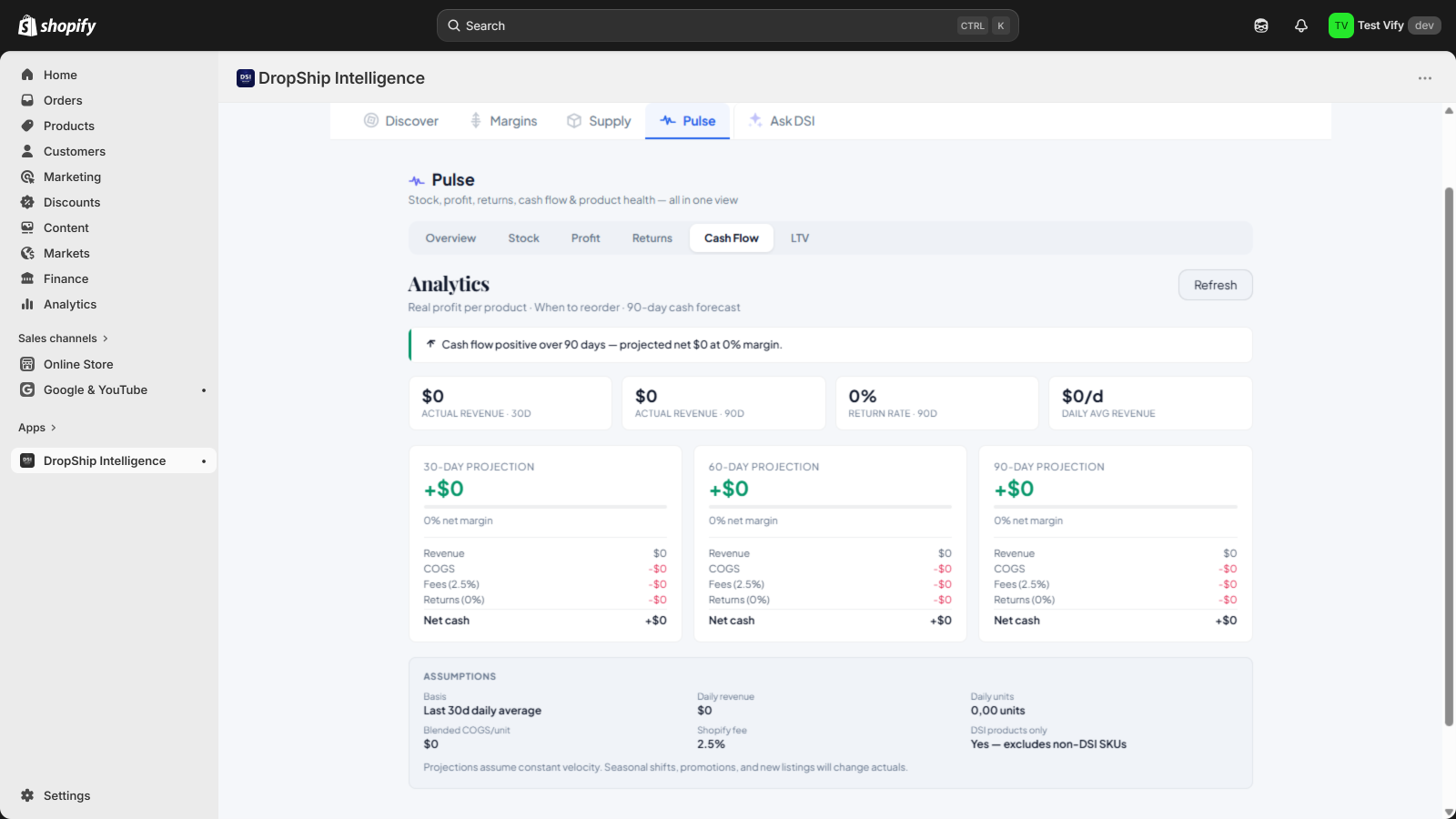
Task: Click the Pulse heading pulse icon
Action: pyautogui.click(x=417, y=180)
